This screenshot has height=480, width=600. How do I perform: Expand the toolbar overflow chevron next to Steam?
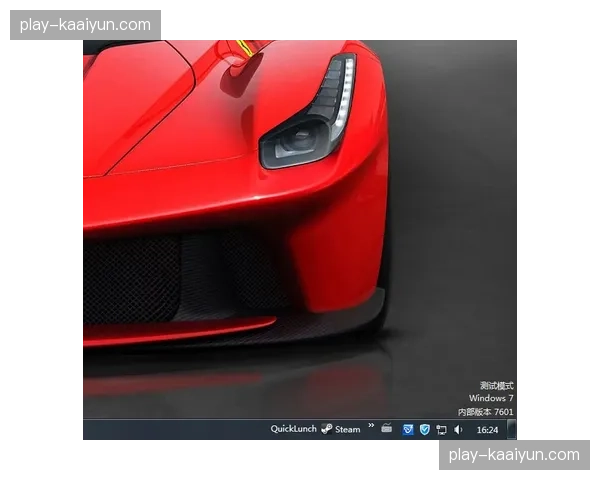[x=371, y=427]
